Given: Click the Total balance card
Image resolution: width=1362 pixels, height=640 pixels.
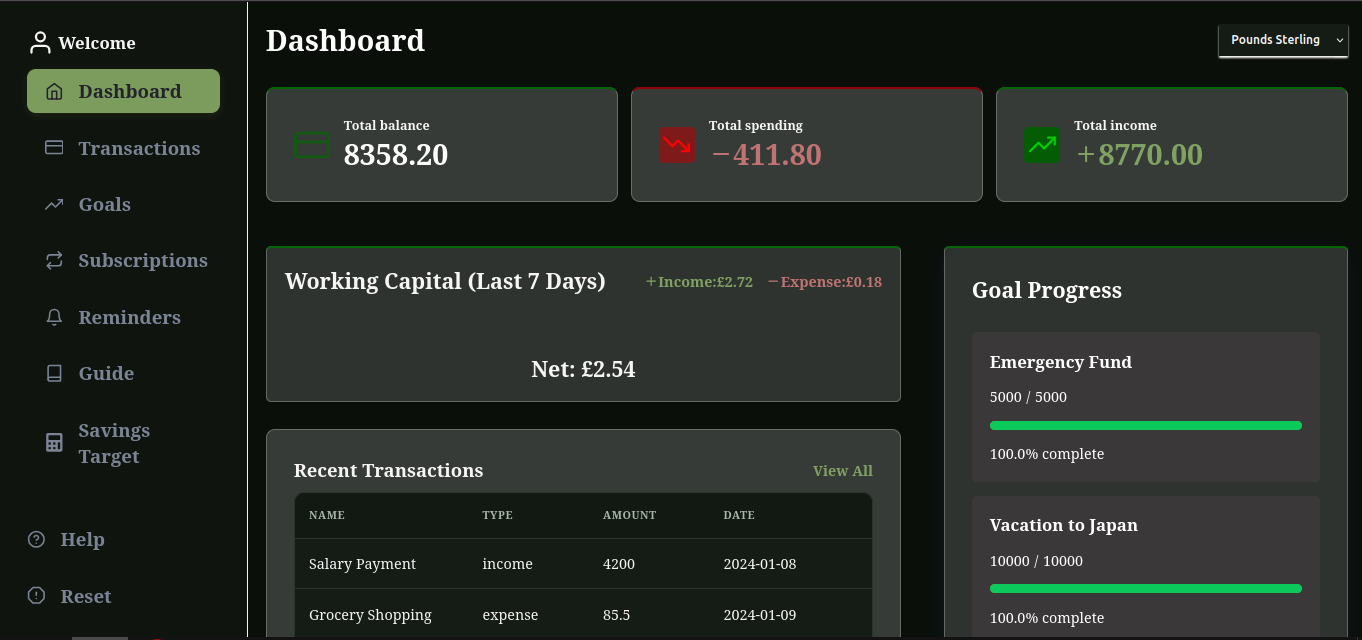Looking at the screenshot, I should 441,145.
